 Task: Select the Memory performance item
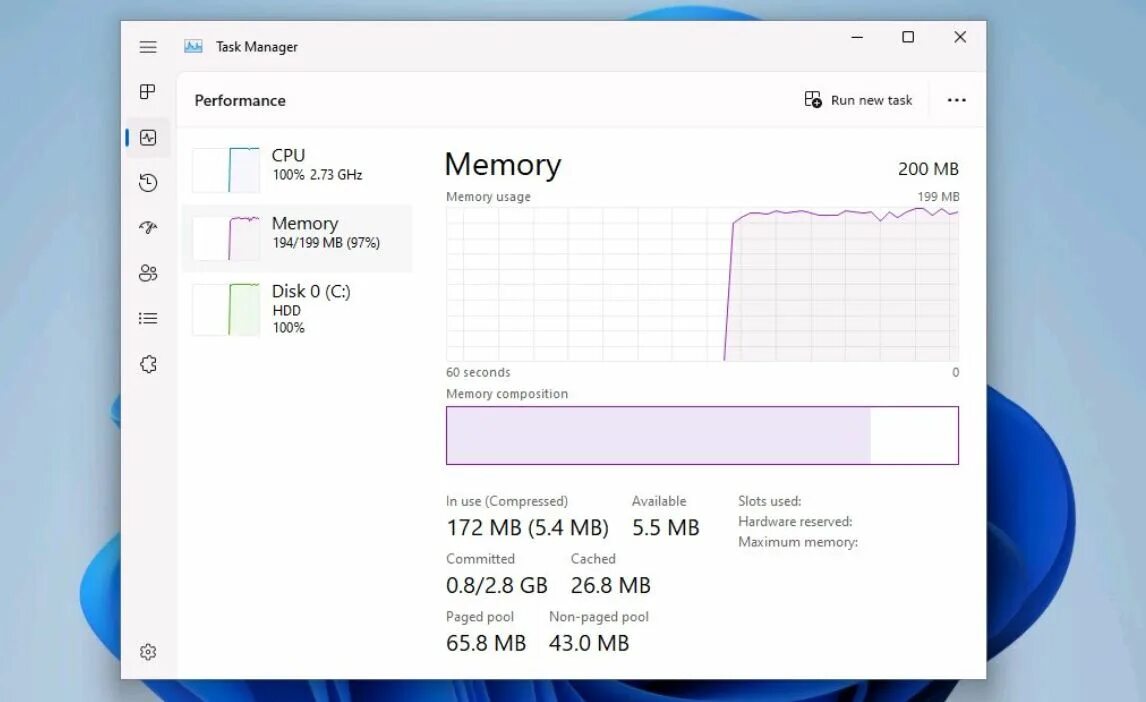pos(297,238)
